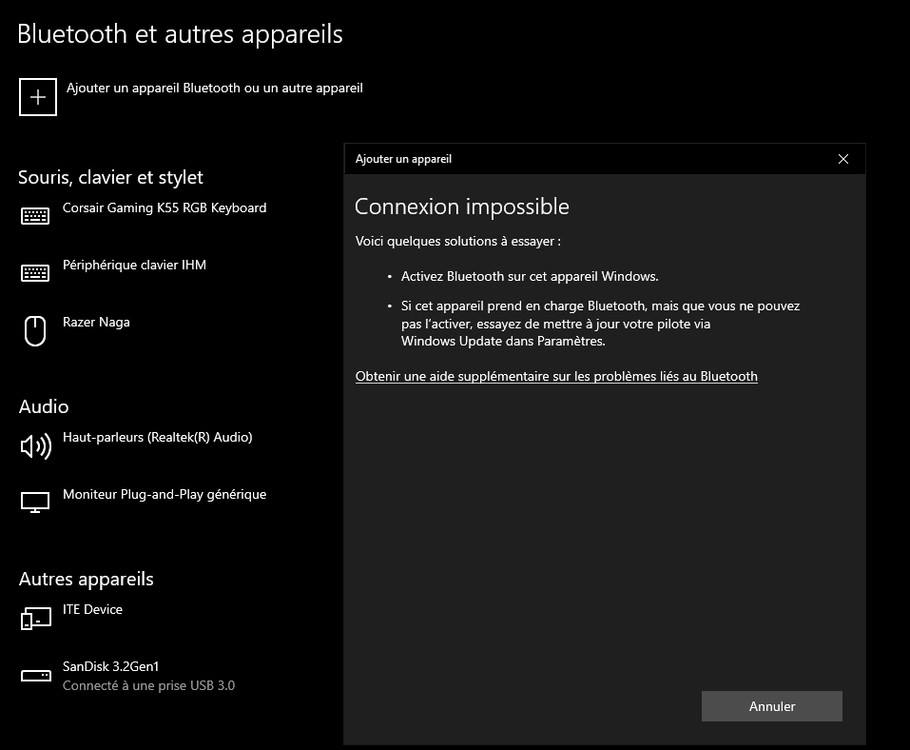Close the Ajouter un appareil dialog
This screenshot has width=910, height=750.
click(843, 159)
